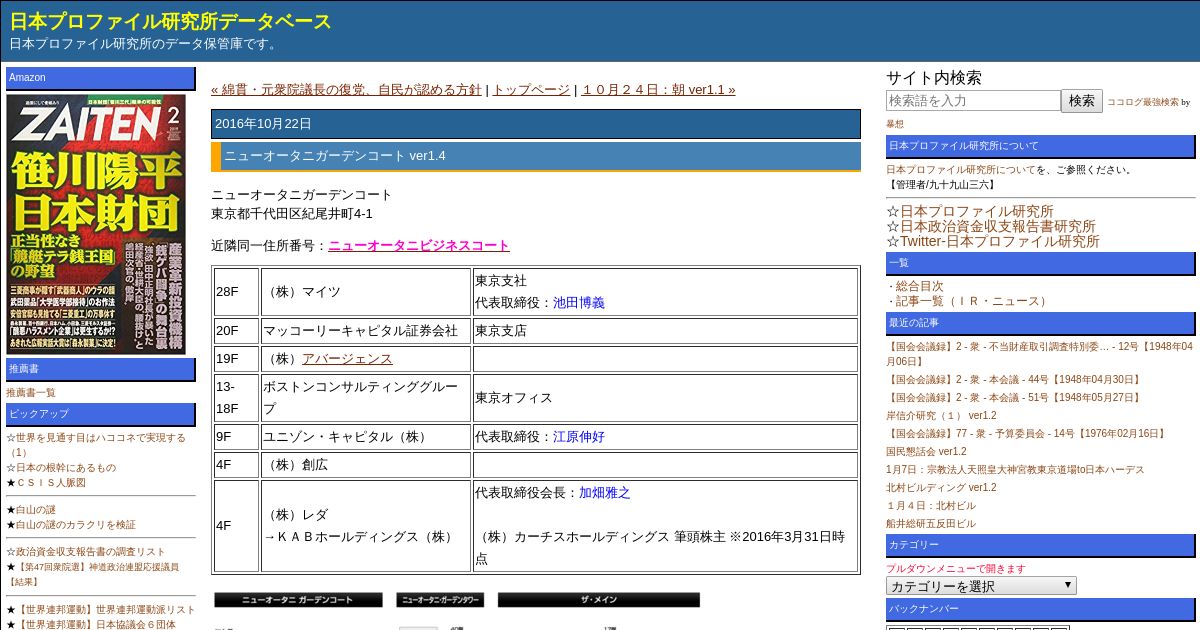1200x630 pixels.
Task: Open the 総合目次 link
Action: (x=920, y=286)
